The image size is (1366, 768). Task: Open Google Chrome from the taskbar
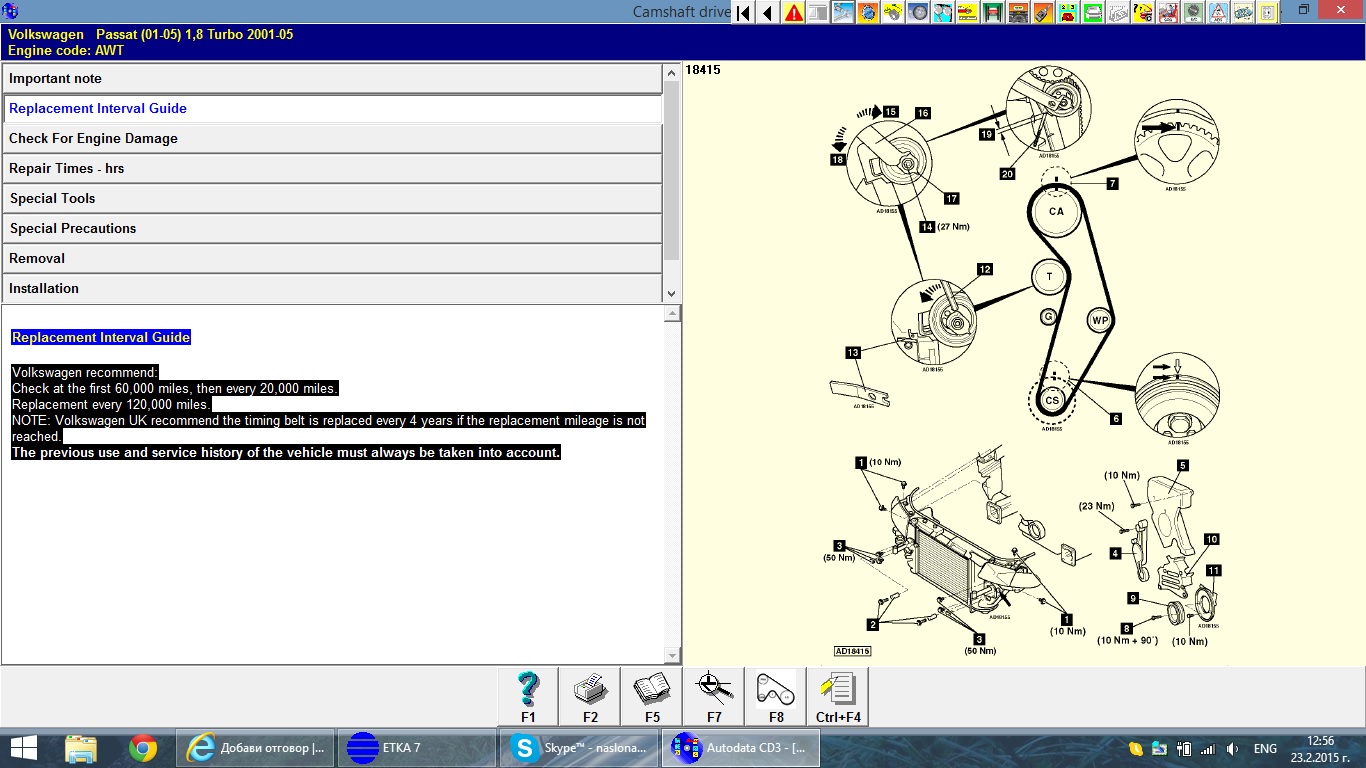click(x=143, y=748)
